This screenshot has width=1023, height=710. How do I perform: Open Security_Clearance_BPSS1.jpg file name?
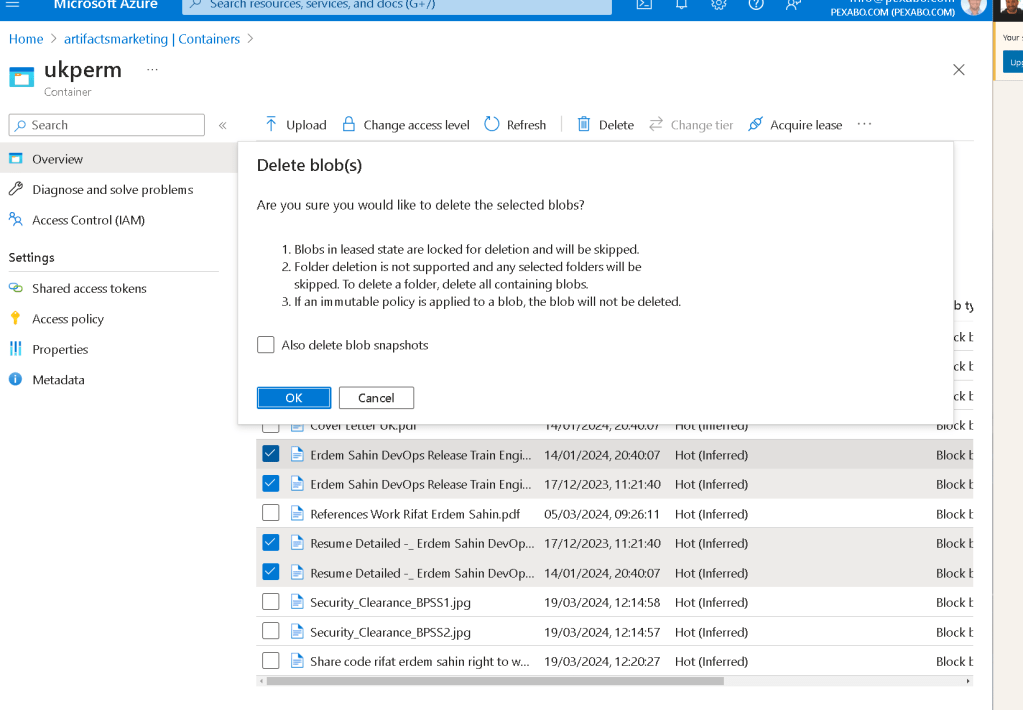pyautogui.click(x=390, y=602)
